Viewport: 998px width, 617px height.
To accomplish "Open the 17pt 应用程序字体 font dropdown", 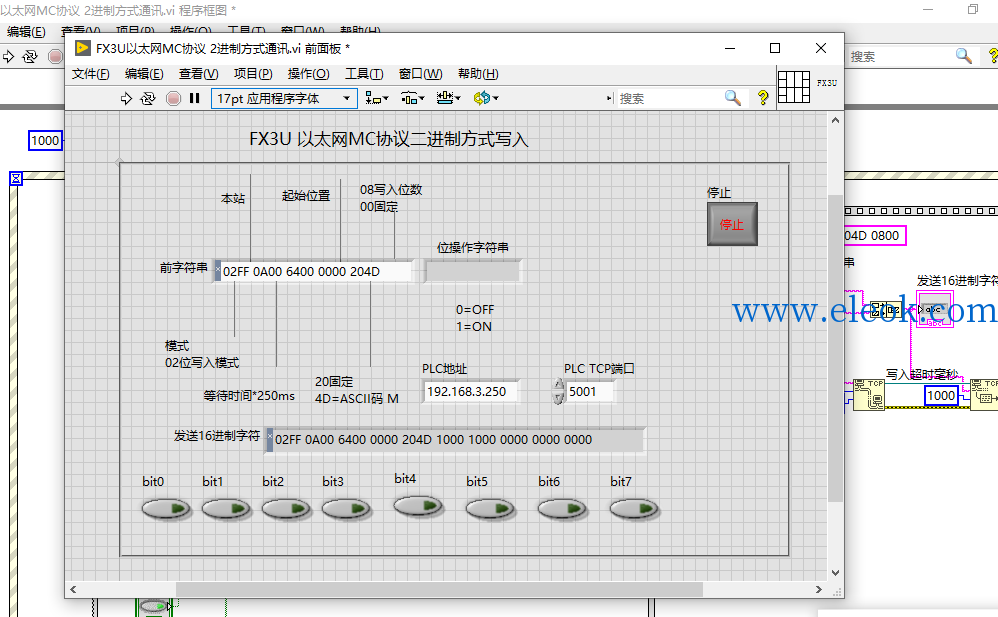I will coord(284,99).
